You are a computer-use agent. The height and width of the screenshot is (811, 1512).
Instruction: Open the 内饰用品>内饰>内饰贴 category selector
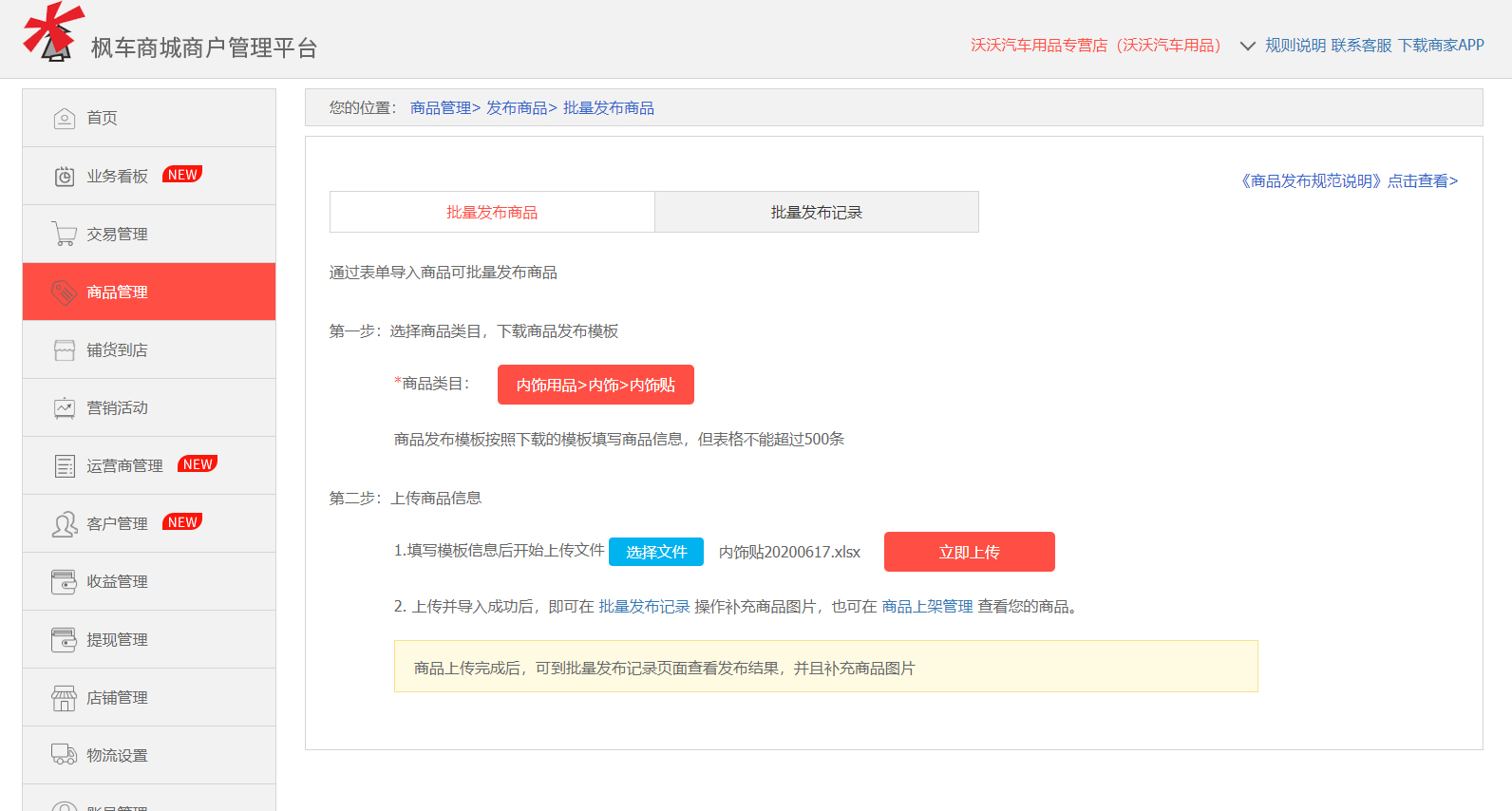[595, 385]
